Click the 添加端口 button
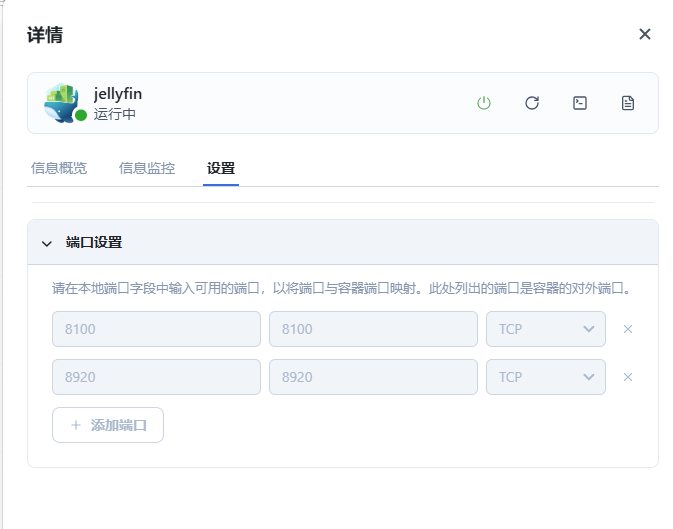 click(108, 425)
